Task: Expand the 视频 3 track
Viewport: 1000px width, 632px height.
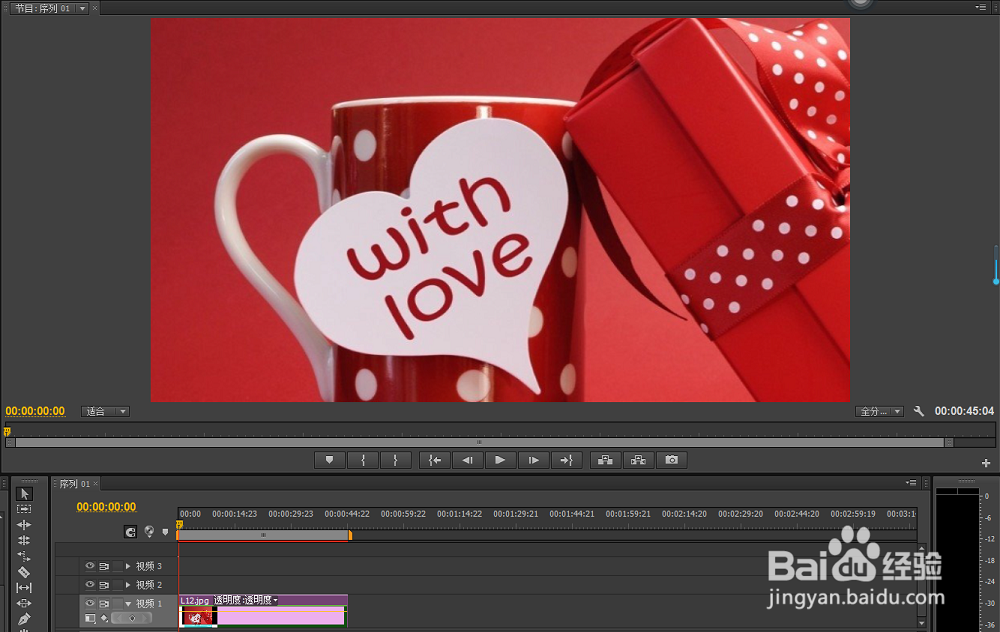Action: pyautogui.click(x=128, y=566)
